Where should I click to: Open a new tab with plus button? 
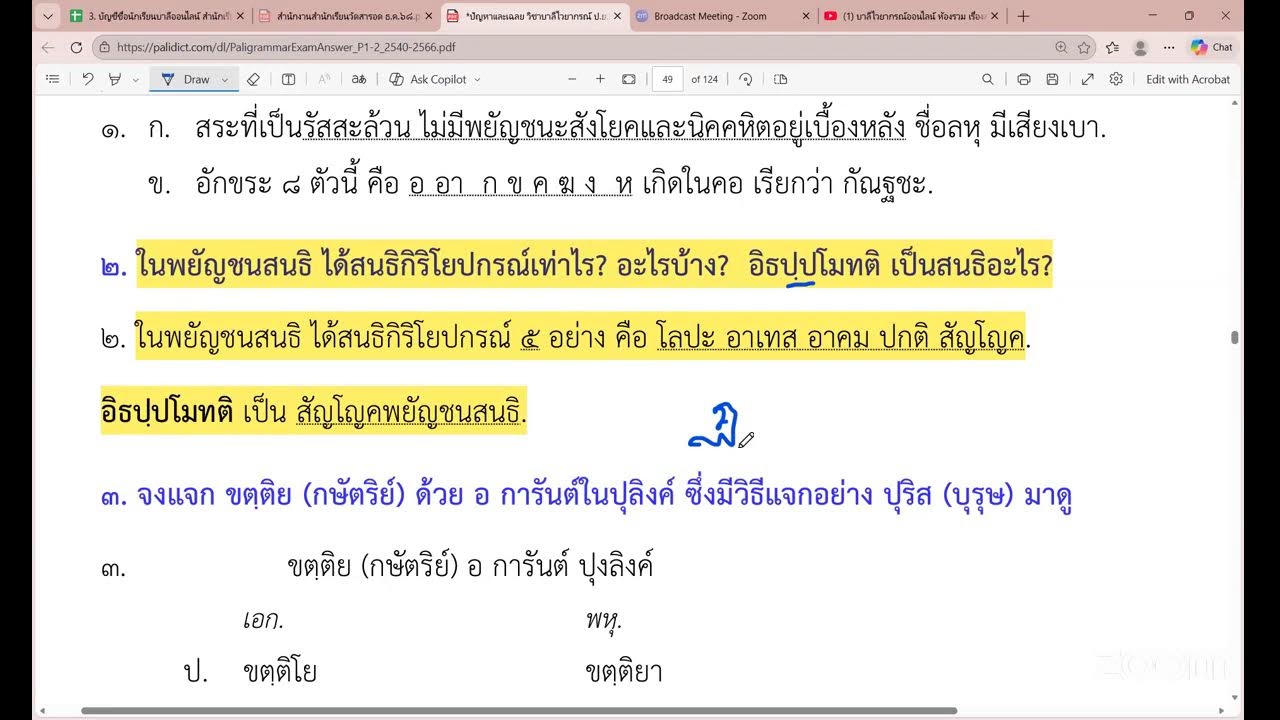1023,16
